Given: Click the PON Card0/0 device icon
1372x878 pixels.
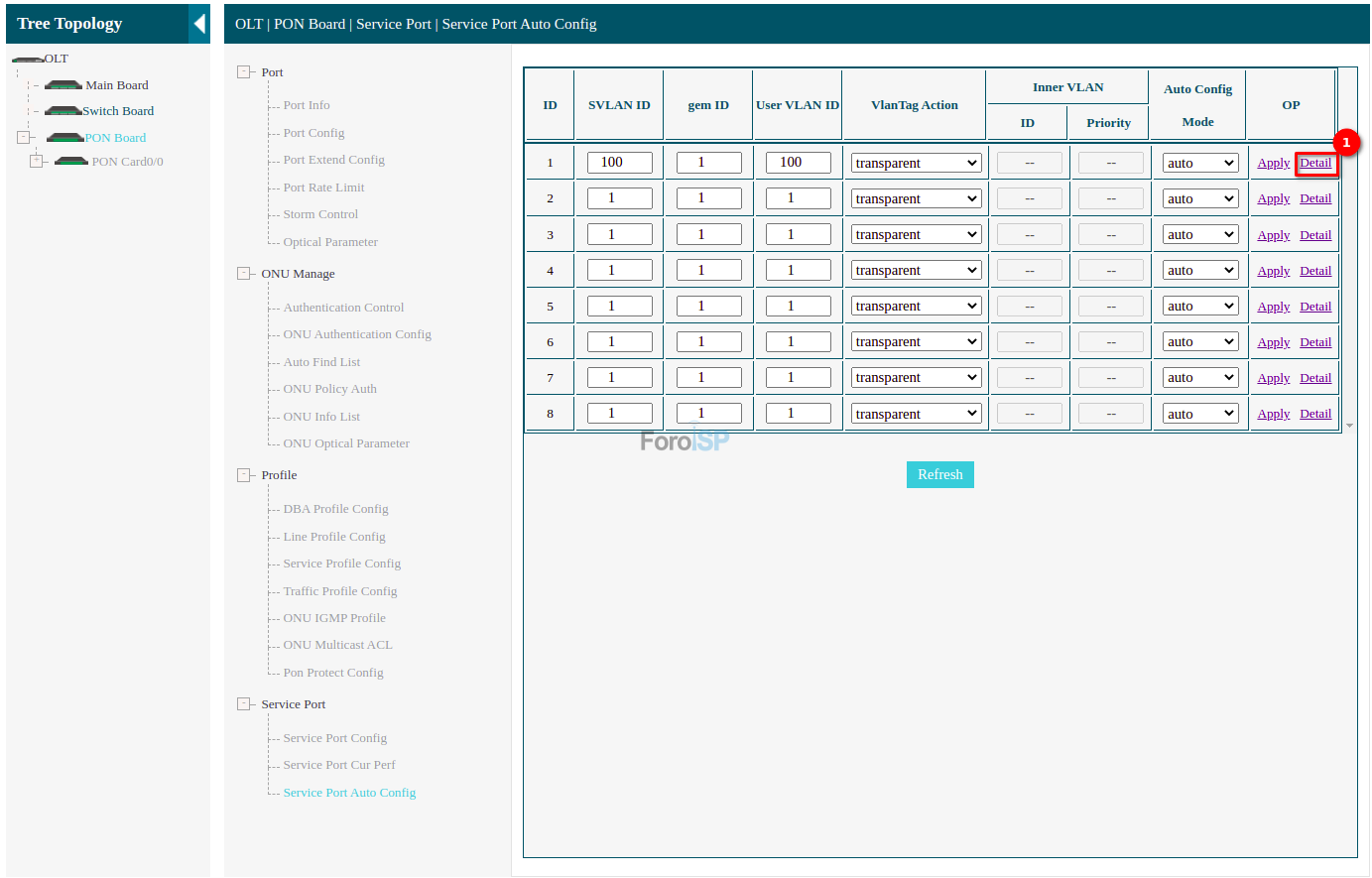Looking at the screenshot, I should [x=71, y=162].
